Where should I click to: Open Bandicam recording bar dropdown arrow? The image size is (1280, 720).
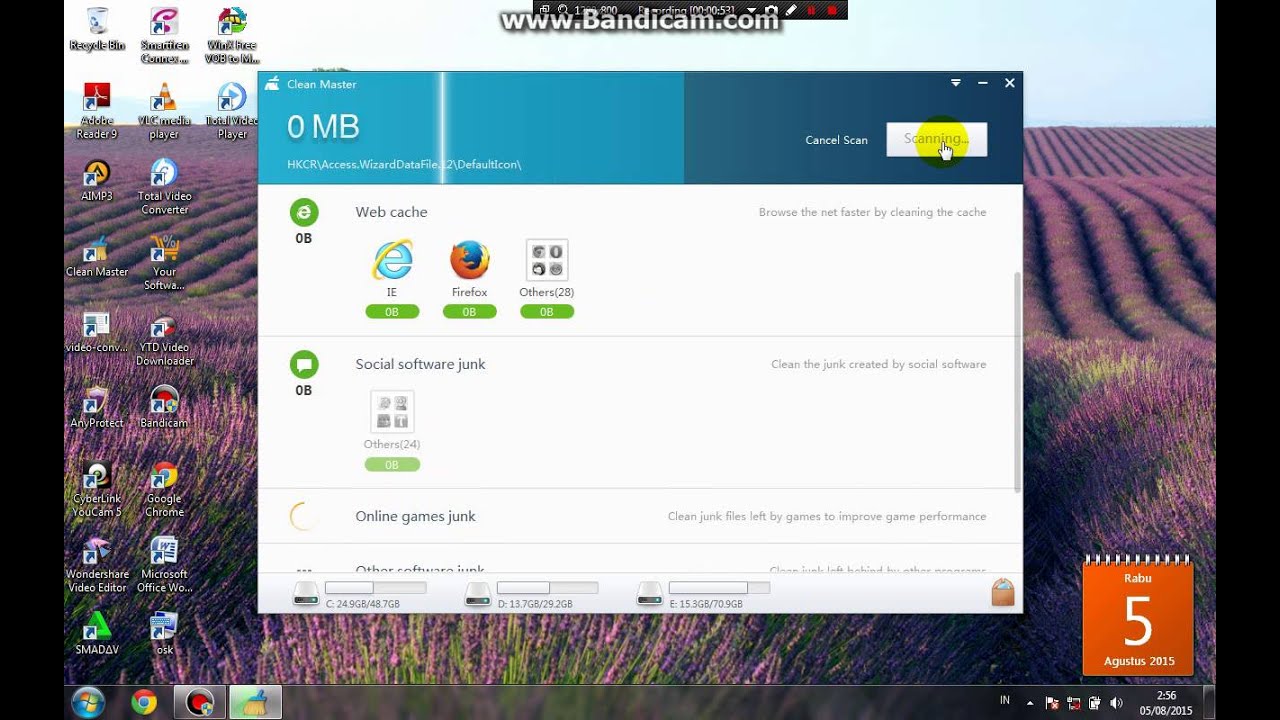point(751,11)
